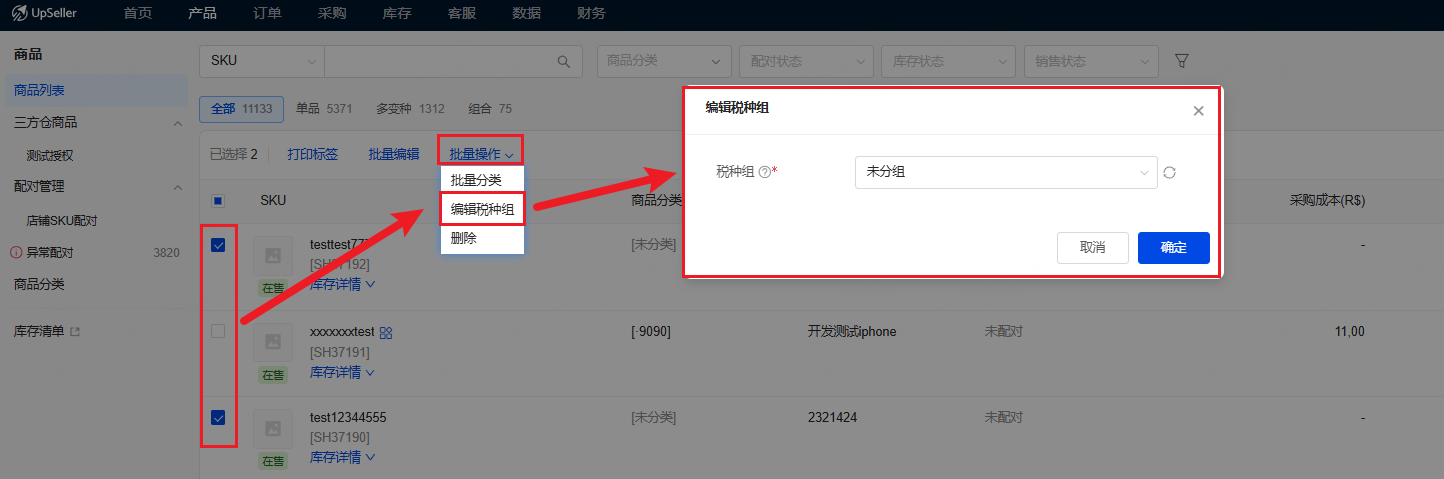
Task: Check the xxxxxxxtest row checkbox
Action: (218, 331)
